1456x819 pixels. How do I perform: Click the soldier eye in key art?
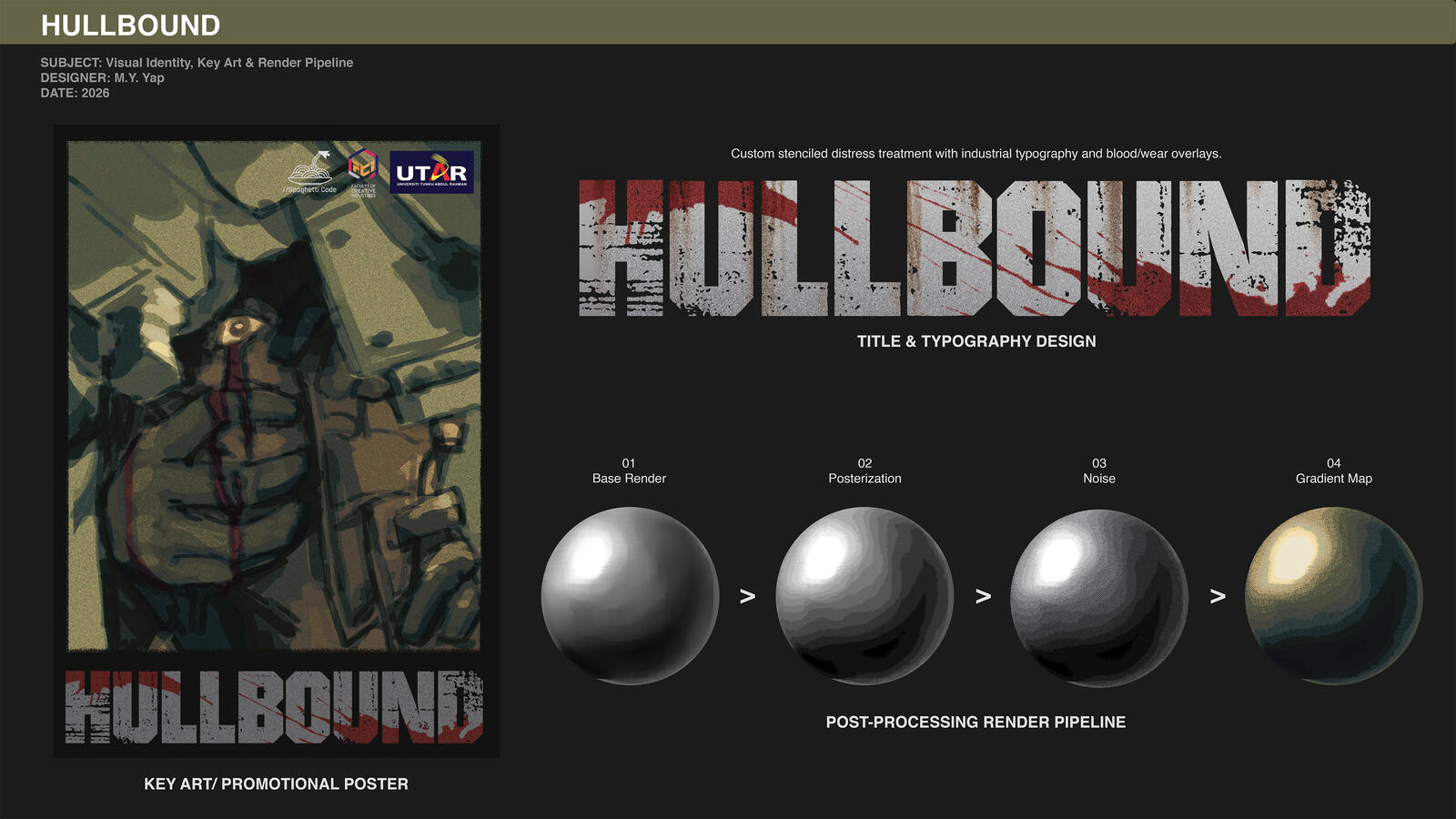point(240,327)
